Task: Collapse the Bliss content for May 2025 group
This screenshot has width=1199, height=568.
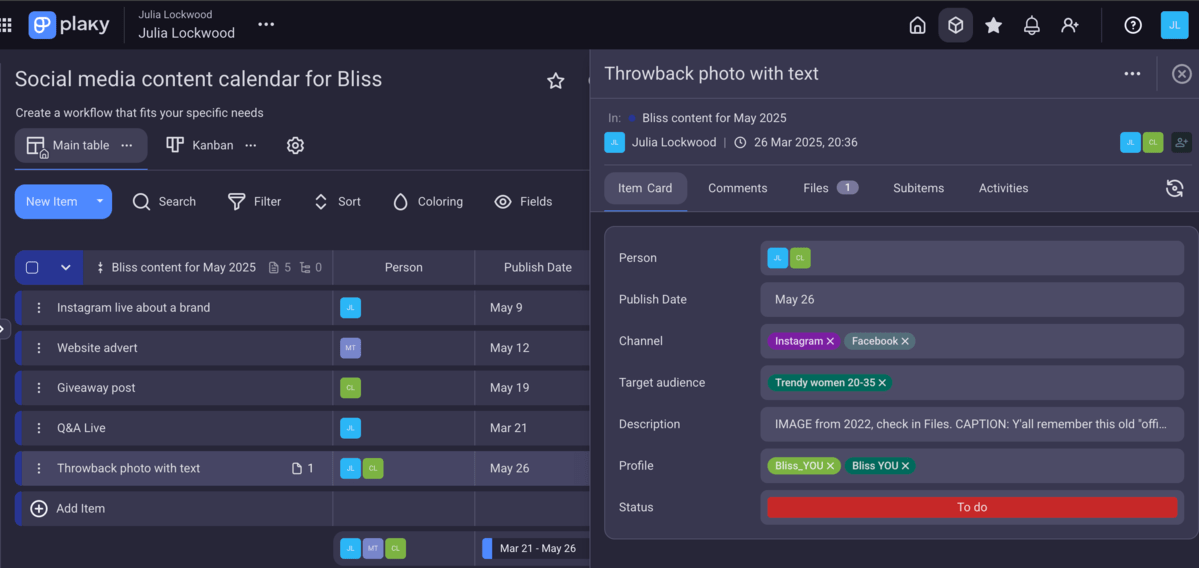Action: point(66,267)
